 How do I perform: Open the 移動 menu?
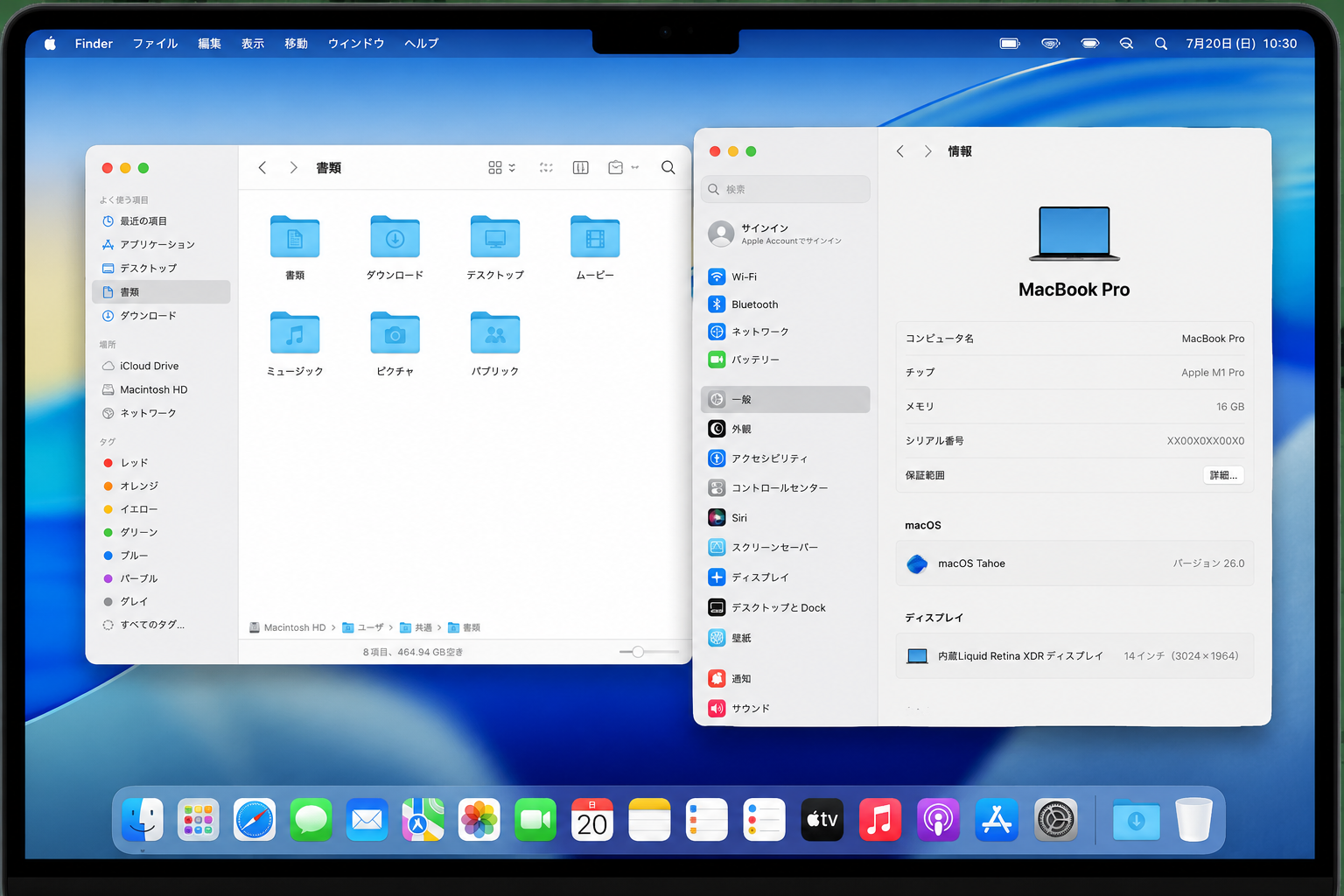point(296,43)
